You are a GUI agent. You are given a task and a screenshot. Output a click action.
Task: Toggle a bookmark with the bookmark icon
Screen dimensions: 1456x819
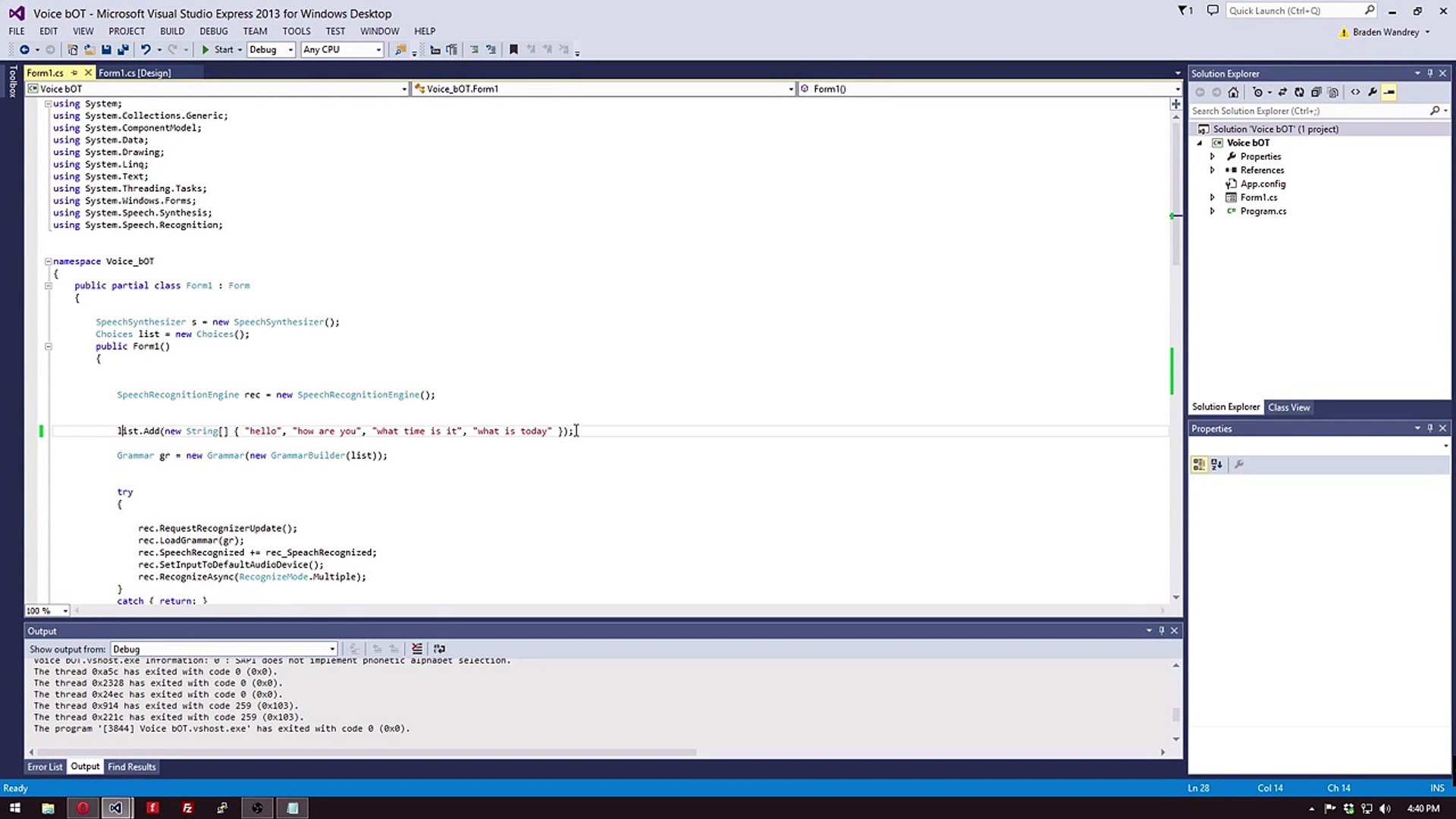[x=513, y=49]
